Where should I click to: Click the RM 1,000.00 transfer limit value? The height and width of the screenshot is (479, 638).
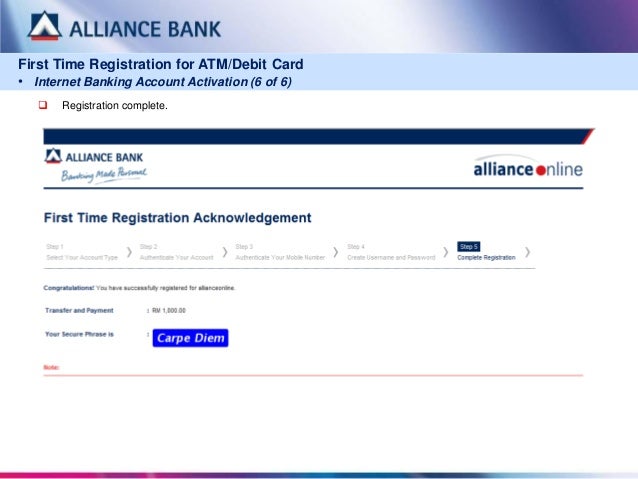168,311
